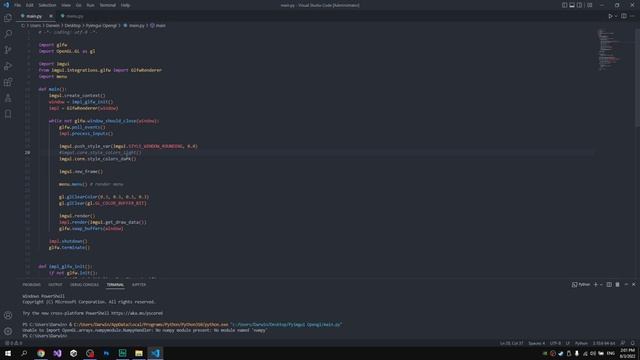Split the terminal
640x360 pixels.
point(609,284)
